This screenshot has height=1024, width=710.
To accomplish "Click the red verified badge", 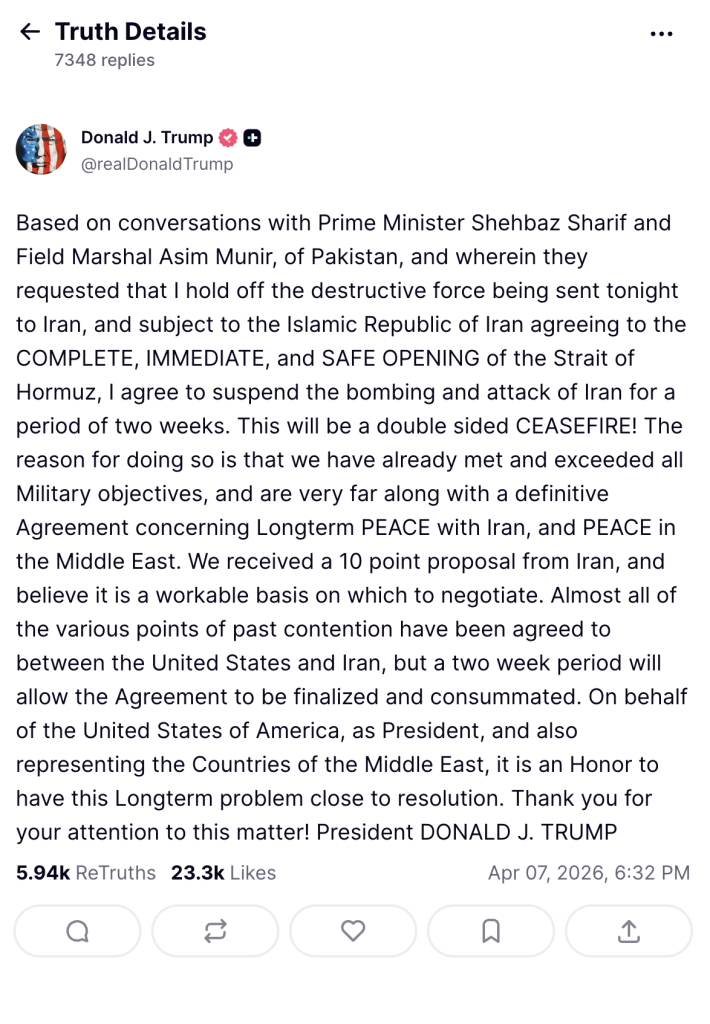I will (228, 138).
